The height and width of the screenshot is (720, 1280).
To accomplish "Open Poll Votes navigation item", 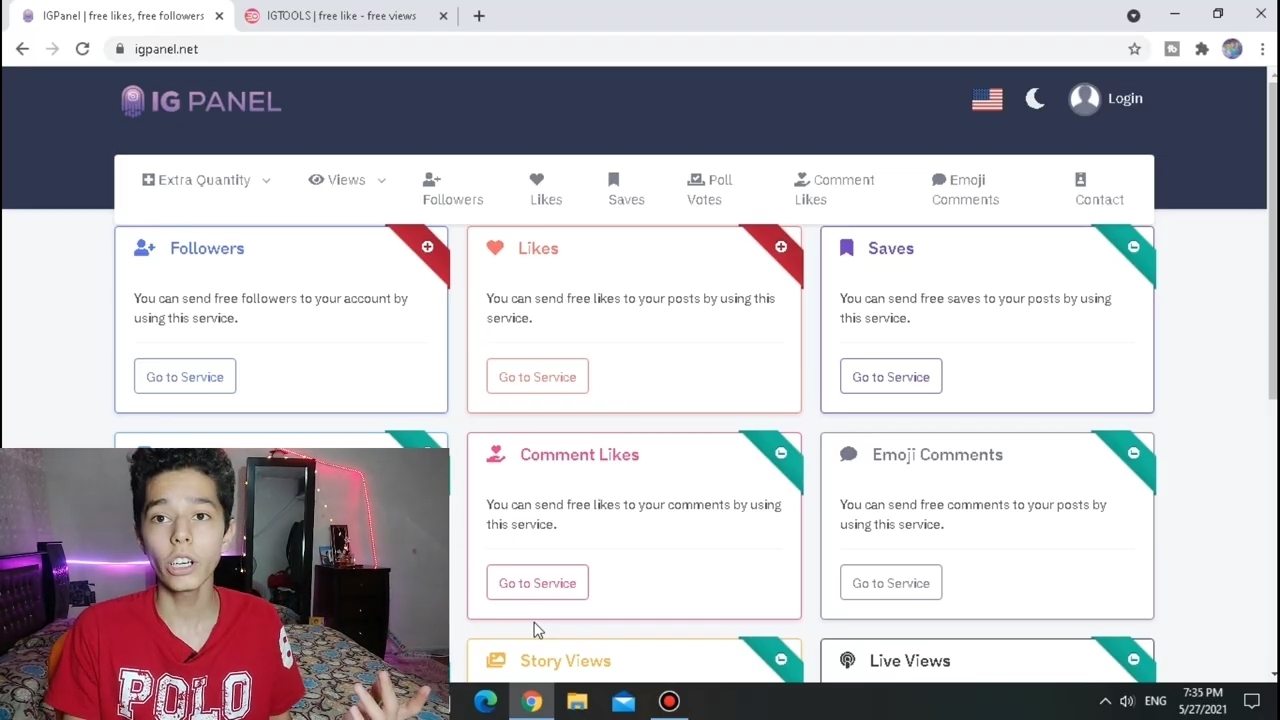I will pyautogui.click(x=709, y=189).
